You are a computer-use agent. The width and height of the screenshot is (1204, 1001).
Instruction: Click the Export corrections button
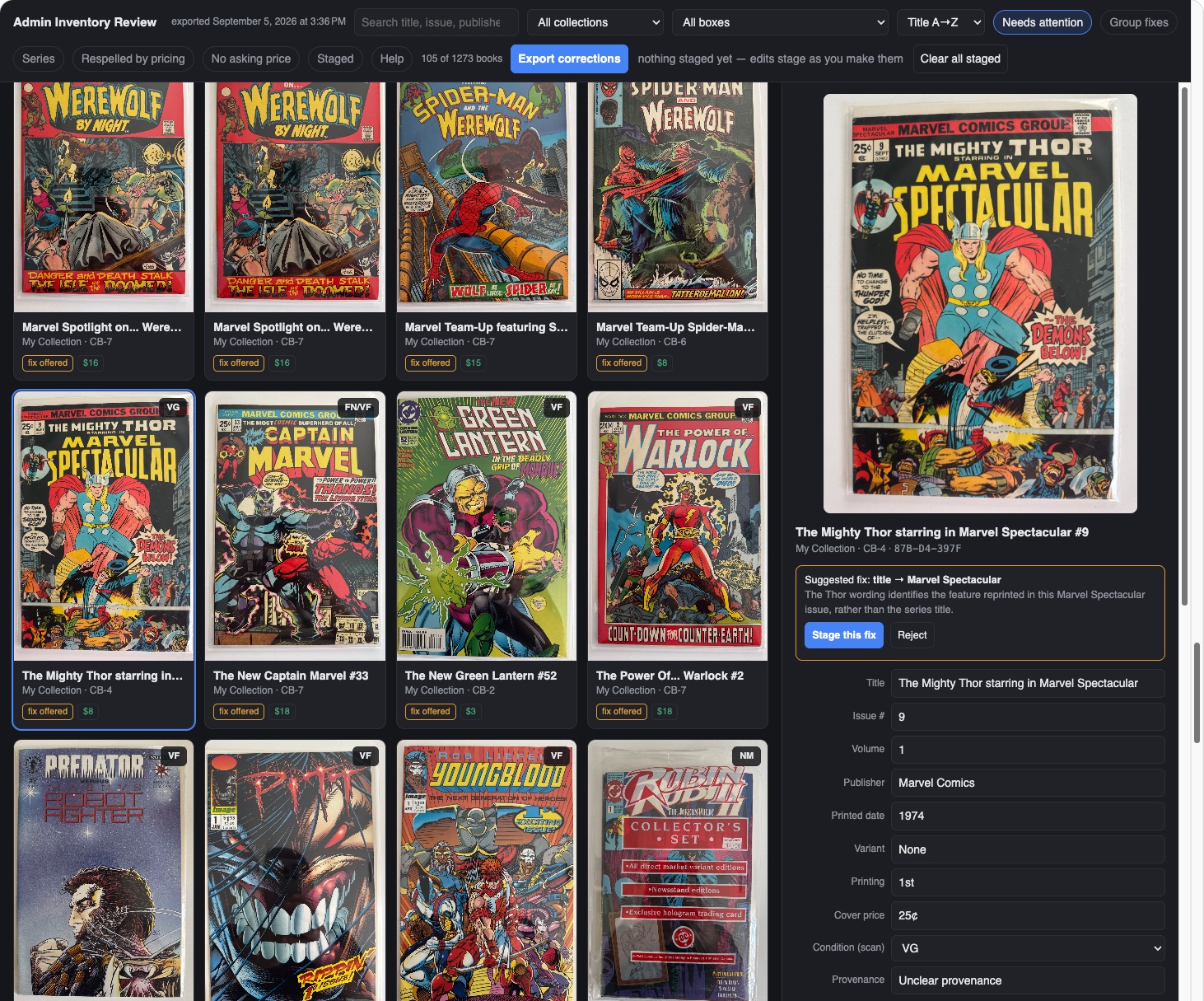pyautogui.click(x=569, y=58)
